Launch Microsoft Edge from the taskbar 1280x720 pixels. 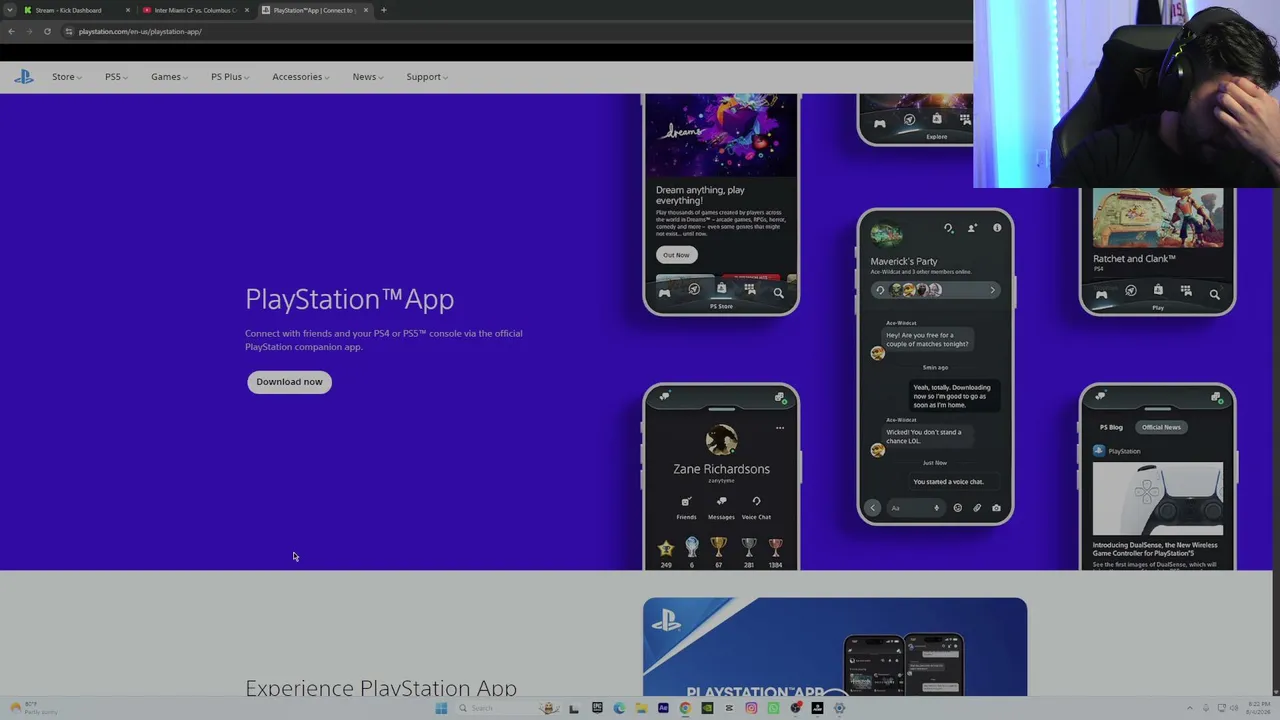coord(619,708)
